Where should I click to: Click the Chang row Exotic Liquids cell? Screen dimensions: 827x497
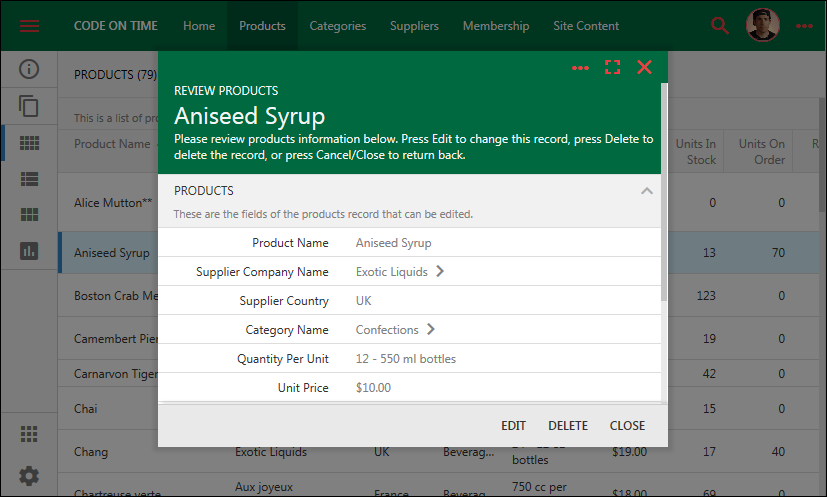pyautogui.click(x=271, y=452)
